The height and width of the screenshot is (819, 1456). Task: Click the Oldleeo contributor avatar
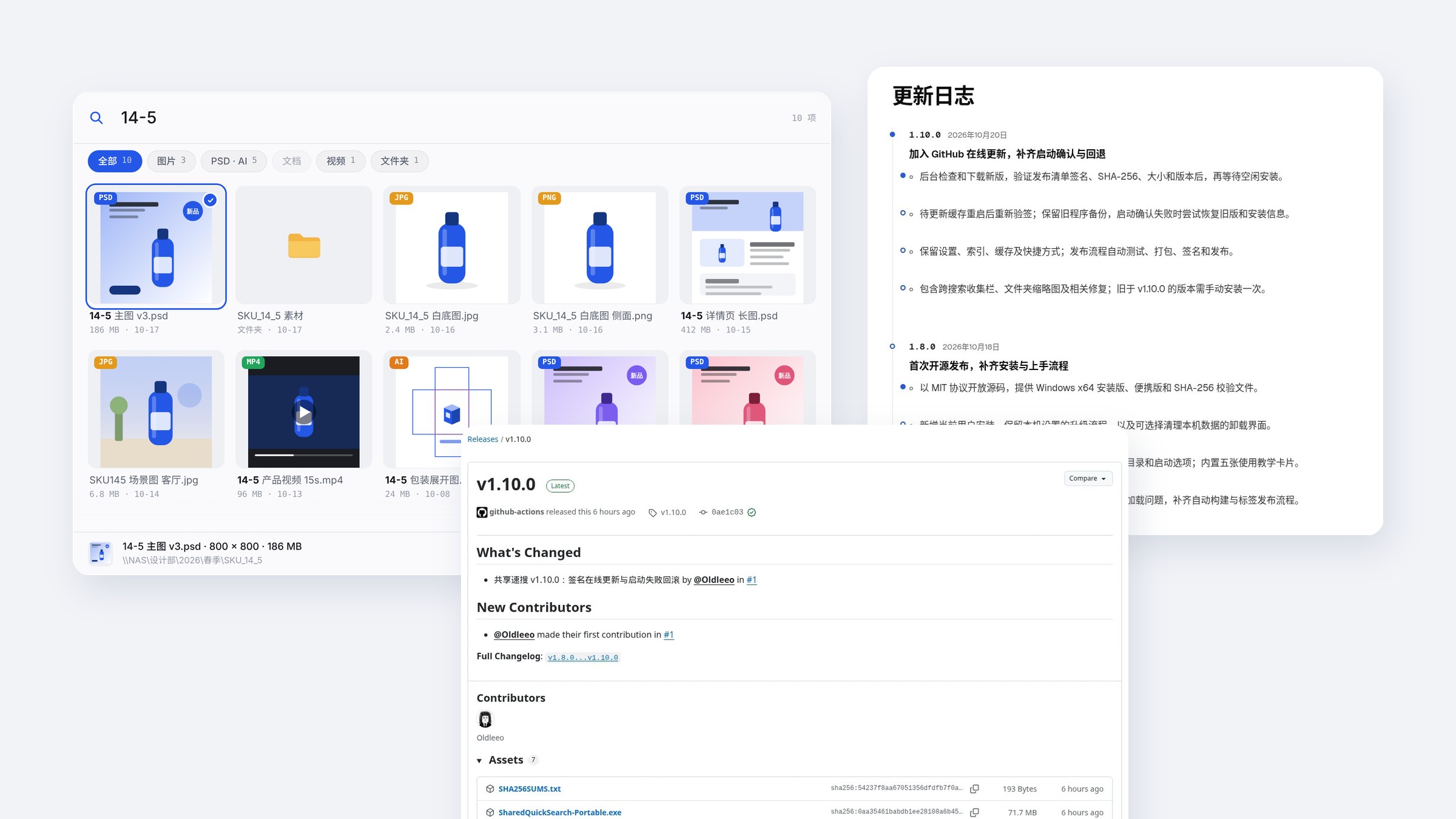485,720
